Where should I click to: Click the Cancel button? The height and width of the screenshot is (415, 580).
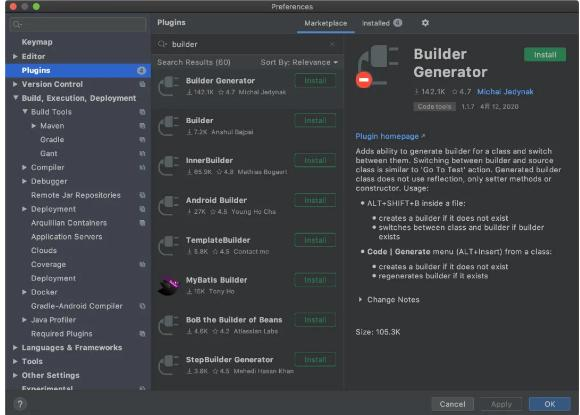(x=452, y=404)
